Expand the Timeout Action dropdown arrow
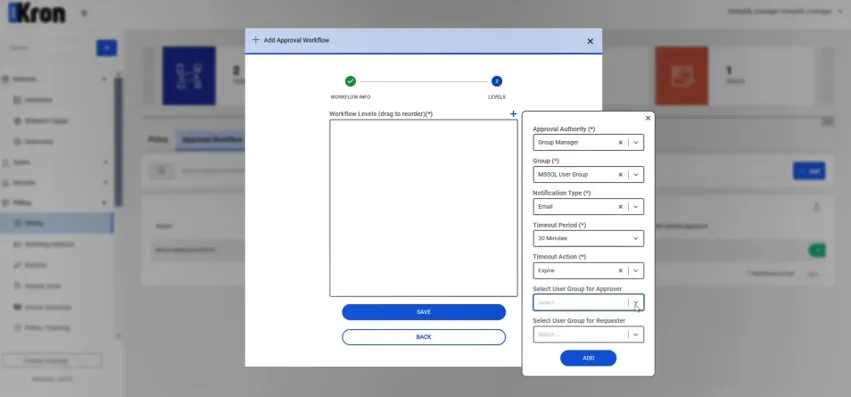The width and height of the screenshot is (851, 397). 636,270
